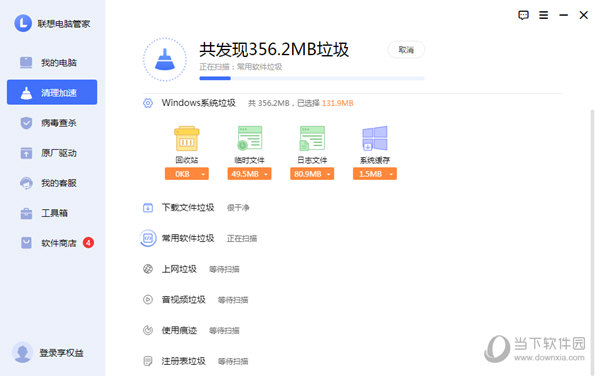Open 我的客服 support page
600x376 pixels.
[52, 183]
